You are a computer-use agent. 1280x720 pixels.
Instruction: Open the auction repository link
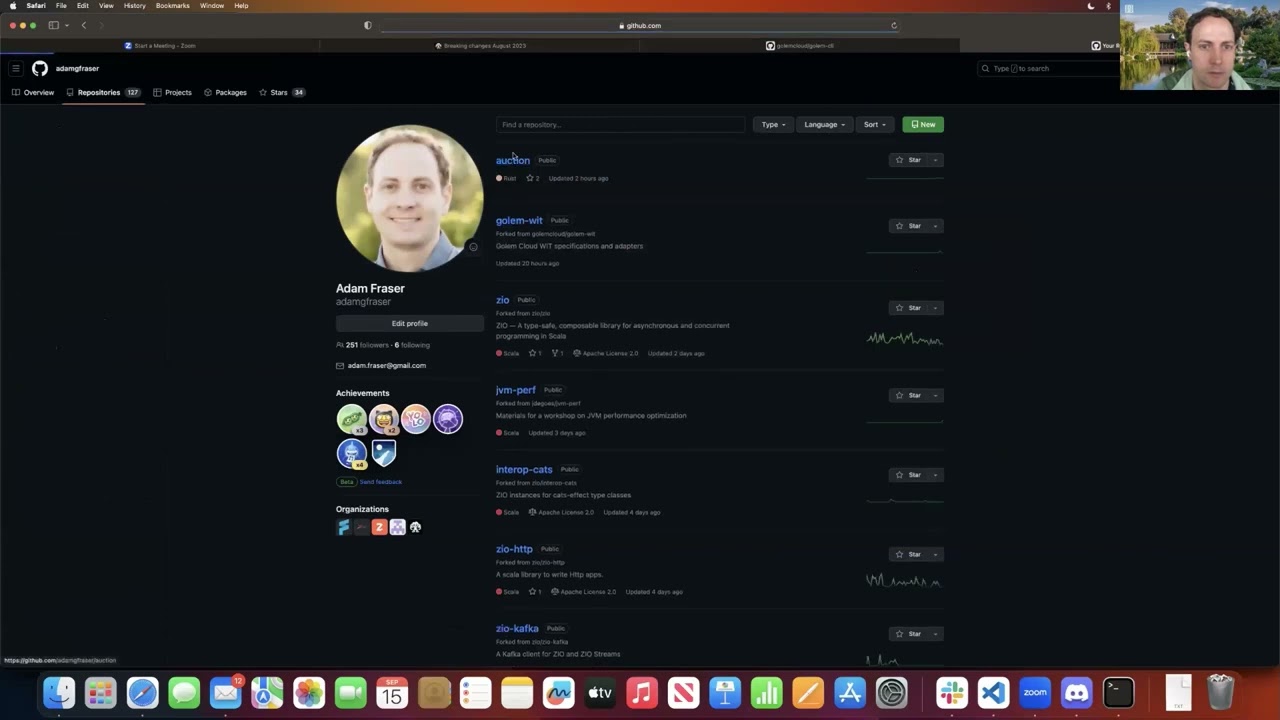tap(513, 160)
